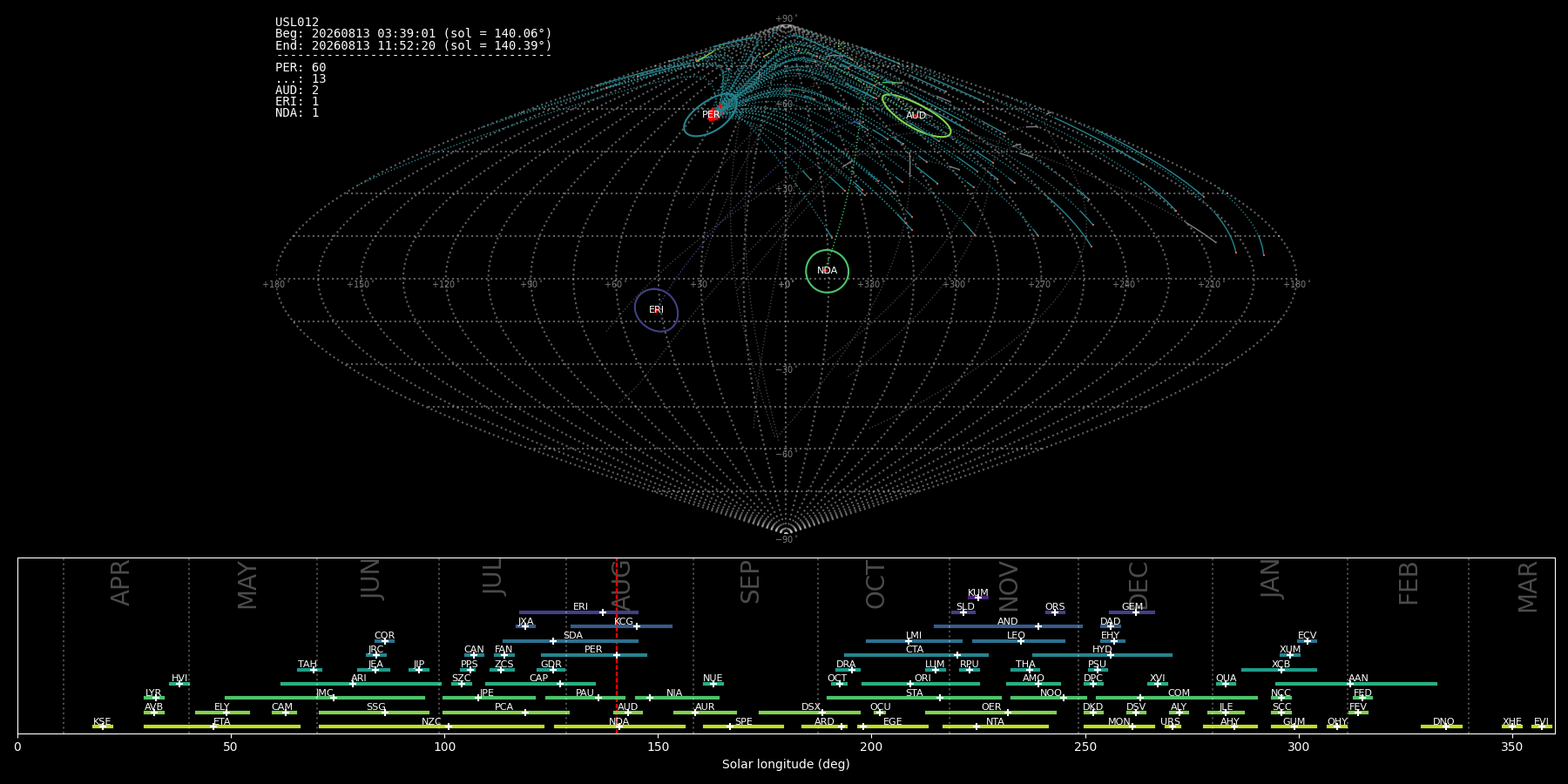Click the LEO shower bar in November
The image size is (1568, 784).
(1018, 641)
